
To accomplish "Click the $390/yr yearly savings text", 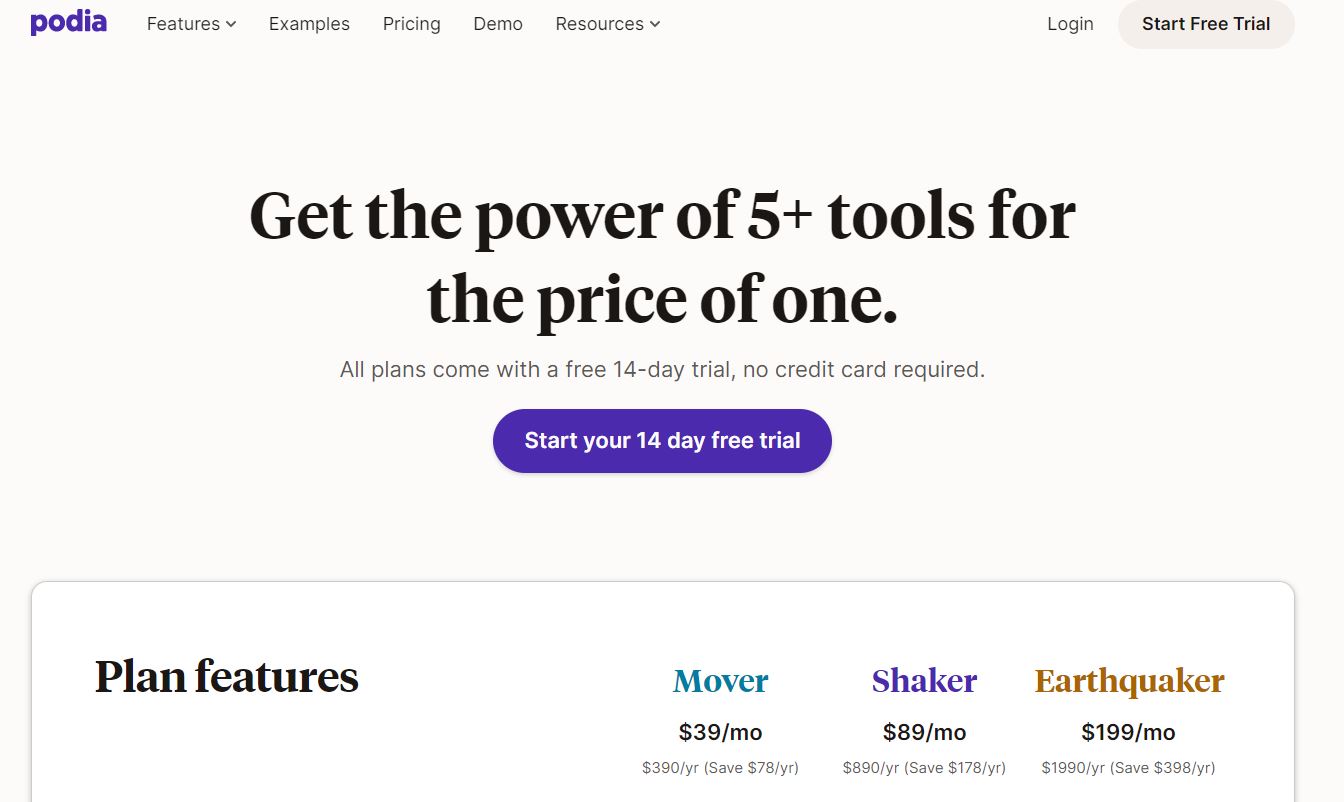I will 720,768.
